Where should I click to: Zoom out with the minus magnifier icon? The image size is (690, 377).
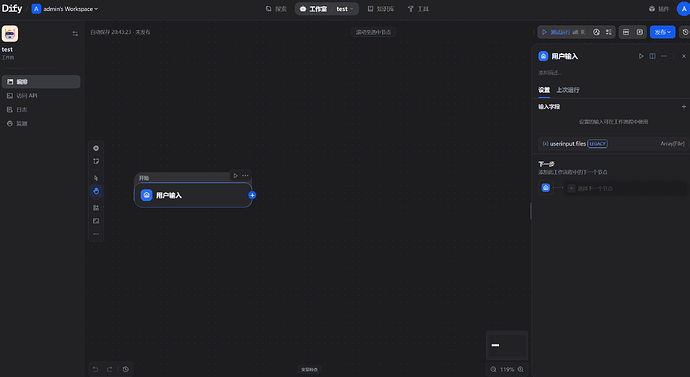tap(493, 370)
